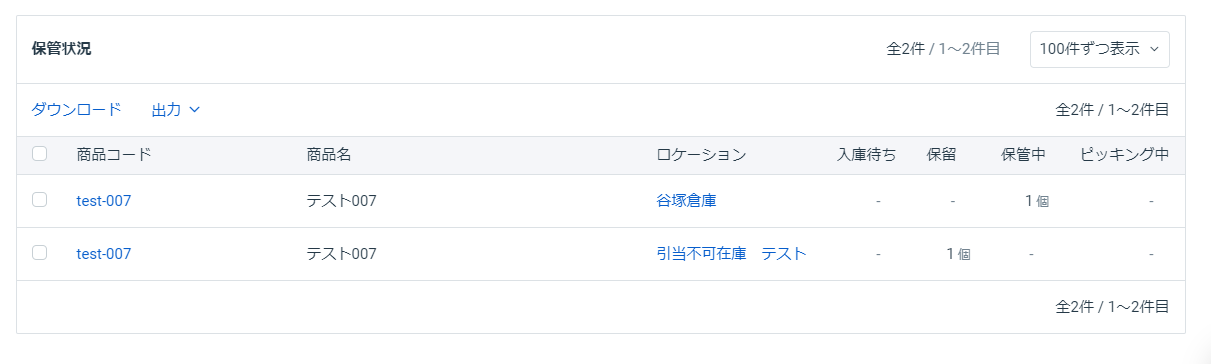Expand the 出力 dropdown menu
The width and height of the screenshot is (1211, 364).
pyautogui.click(x=176, y=109)
